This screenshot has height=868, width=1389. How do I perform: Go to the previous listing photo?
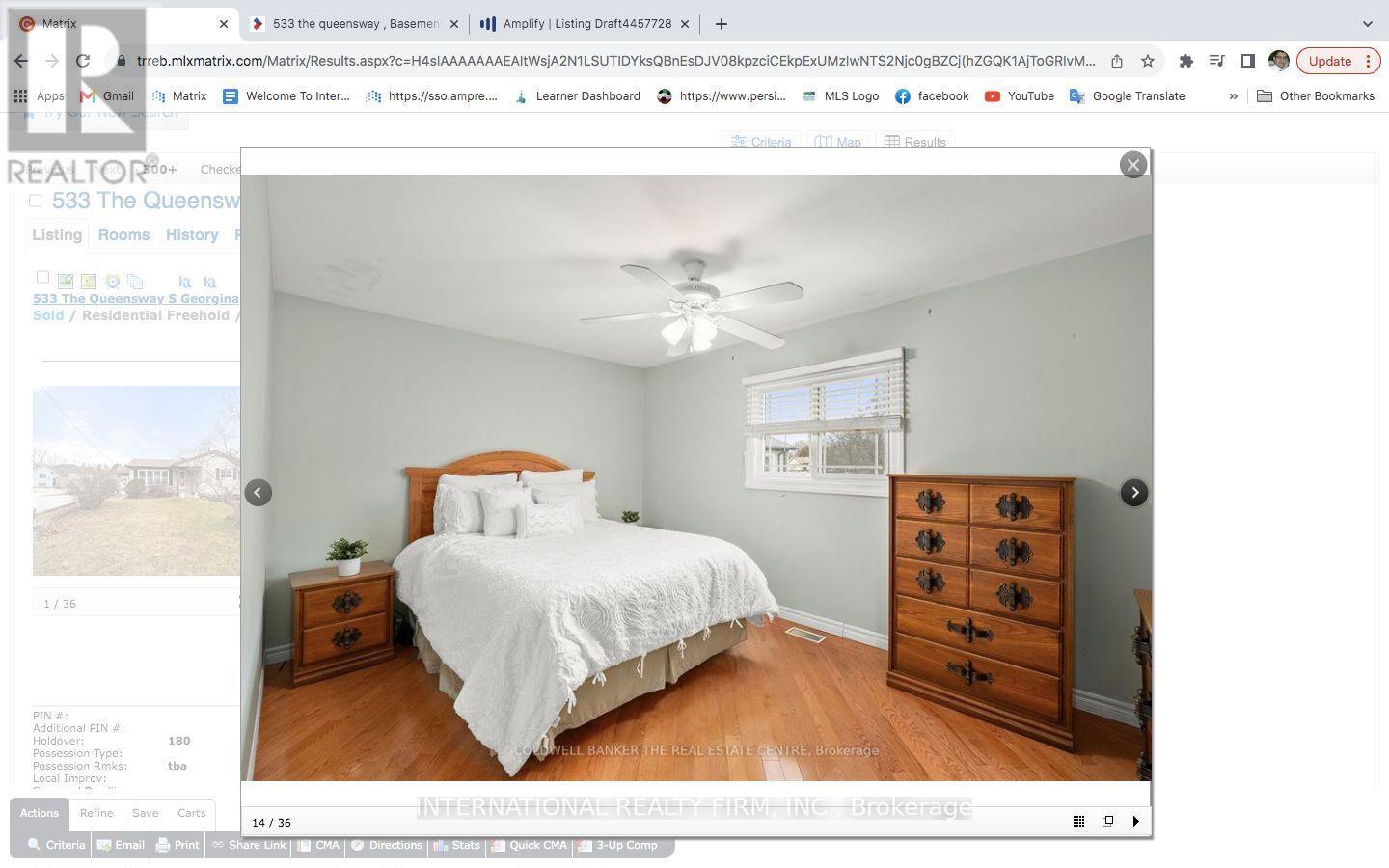click(258, 493)
